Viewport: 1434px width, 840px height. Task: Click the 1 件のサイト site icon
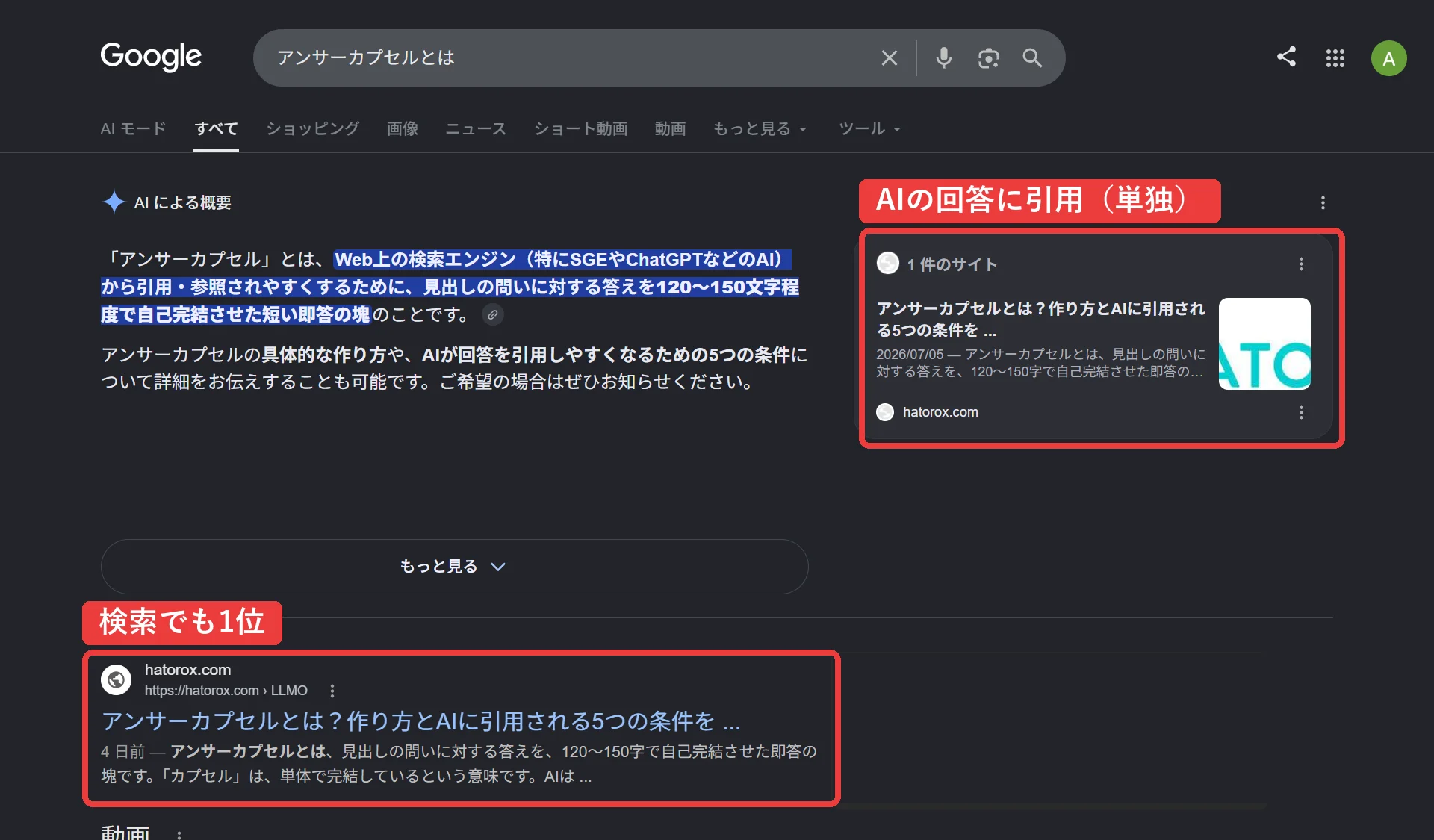click(887, 263)
